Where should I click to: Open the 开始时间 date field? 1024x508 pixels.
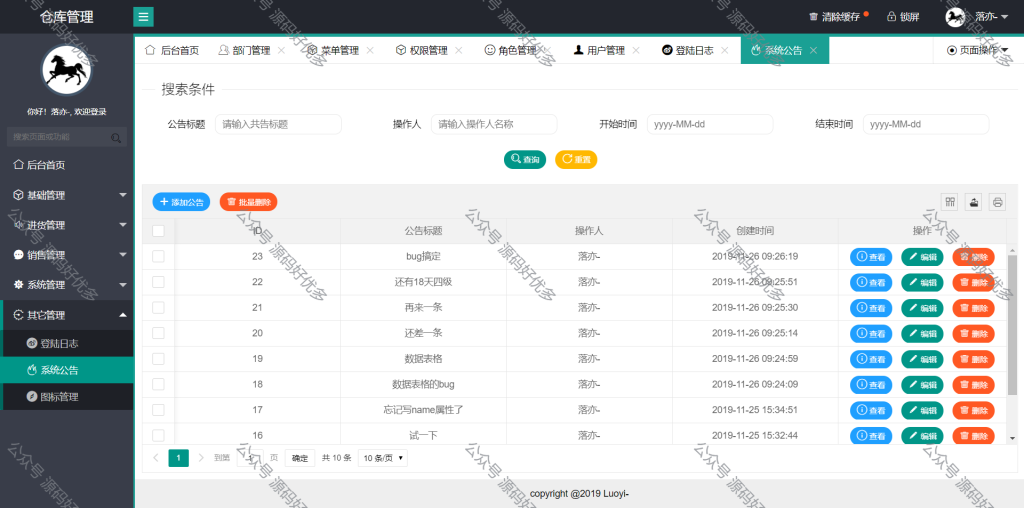(x=710, y=124)
